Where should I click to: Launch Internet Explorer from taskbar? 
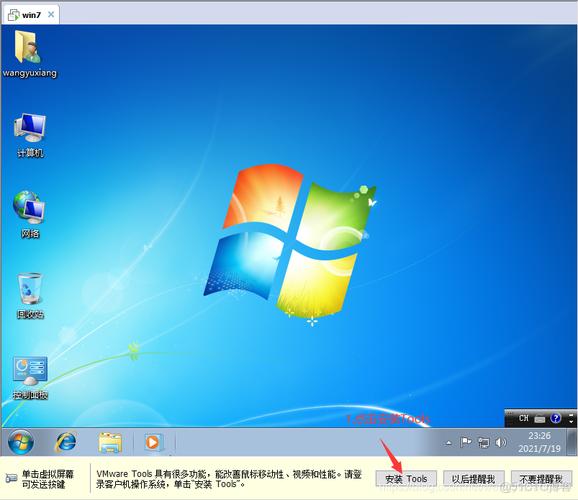[x=66, y=442]
